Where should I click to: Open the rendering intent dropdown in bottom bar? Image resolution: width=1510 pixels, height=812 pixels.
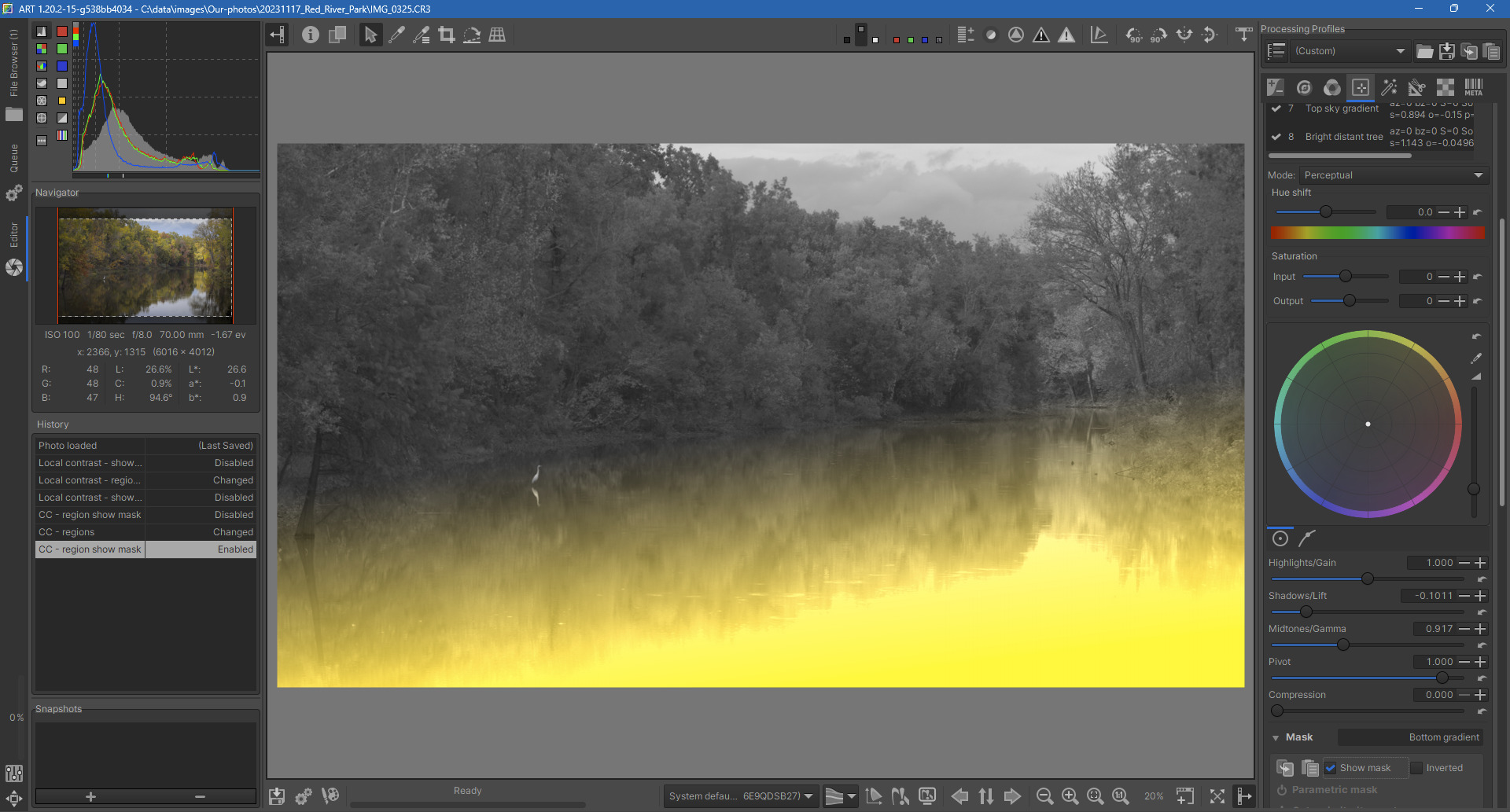[840, 796]
